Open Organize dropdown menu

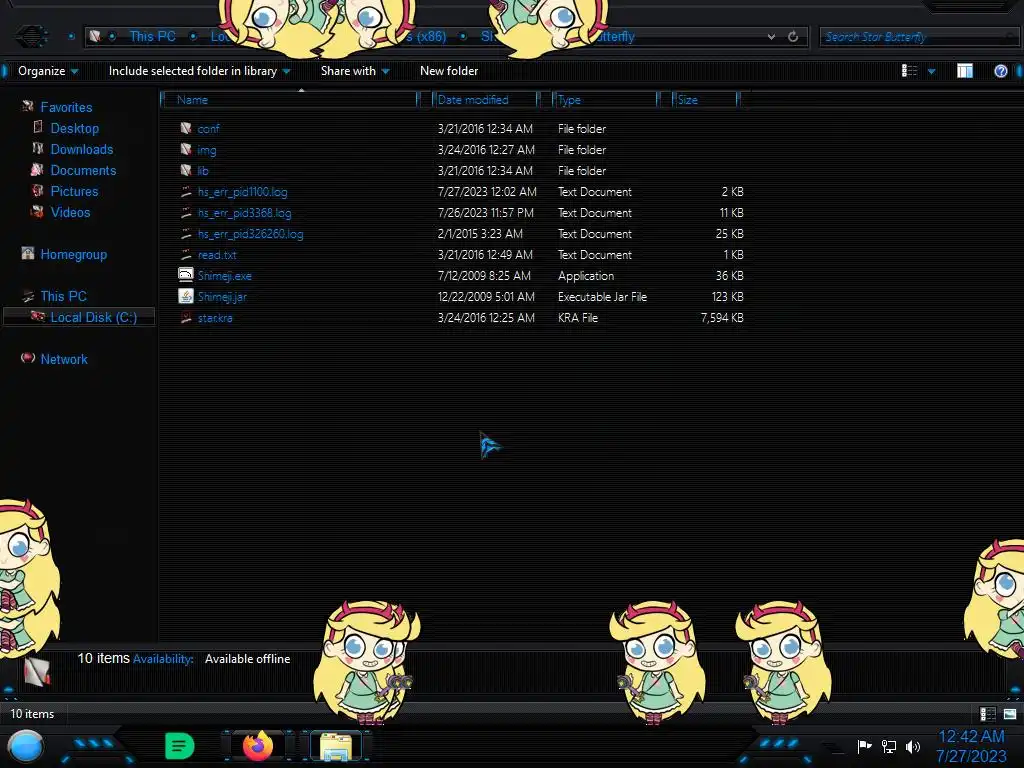[48, 71]
